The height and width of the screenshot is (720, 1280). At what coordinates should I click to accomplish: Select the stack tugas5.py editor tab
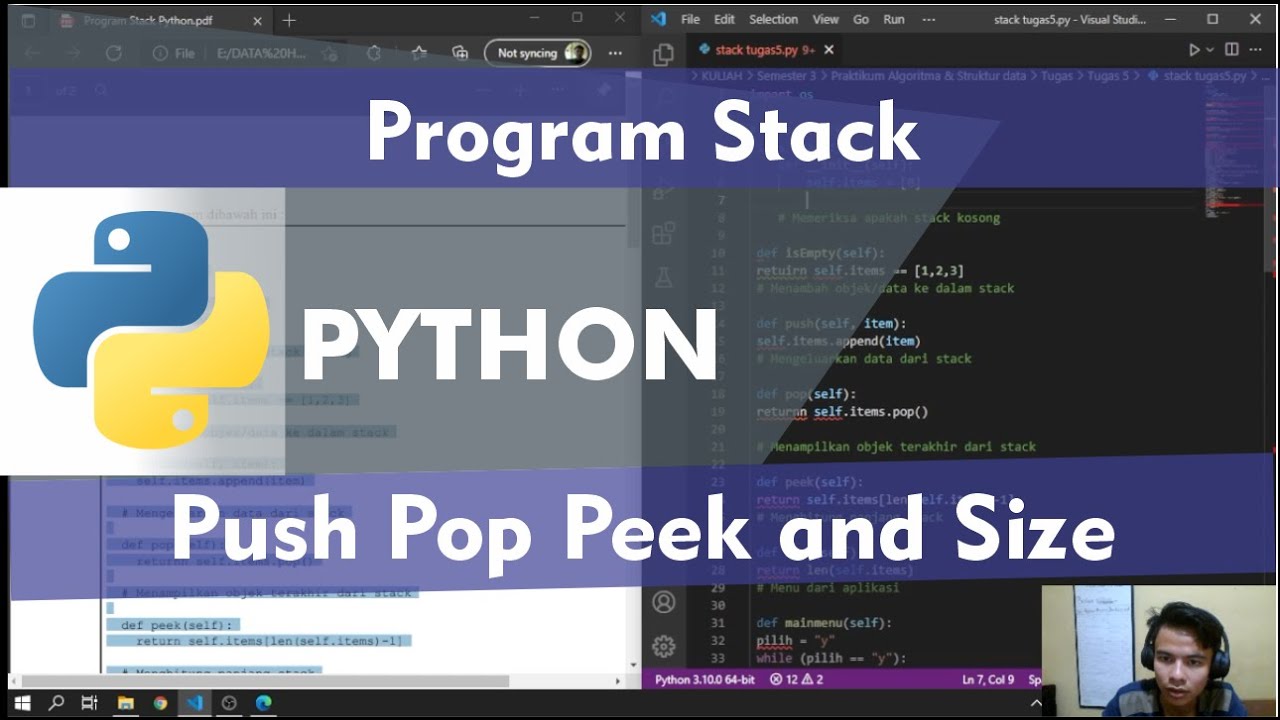click(x=766, y=49)
